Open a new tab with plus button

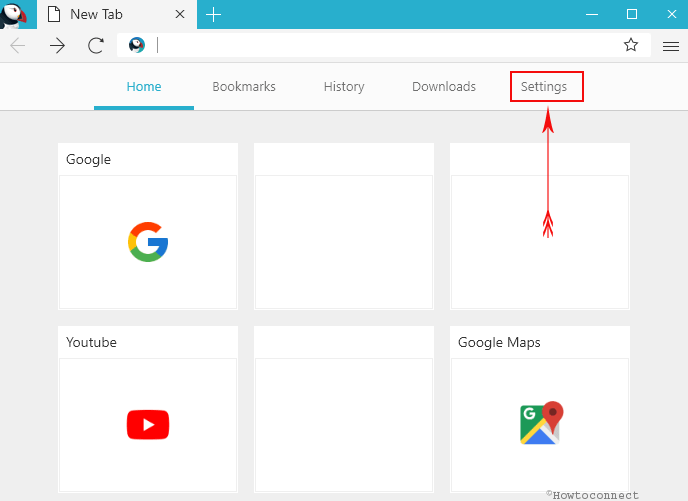213,14
